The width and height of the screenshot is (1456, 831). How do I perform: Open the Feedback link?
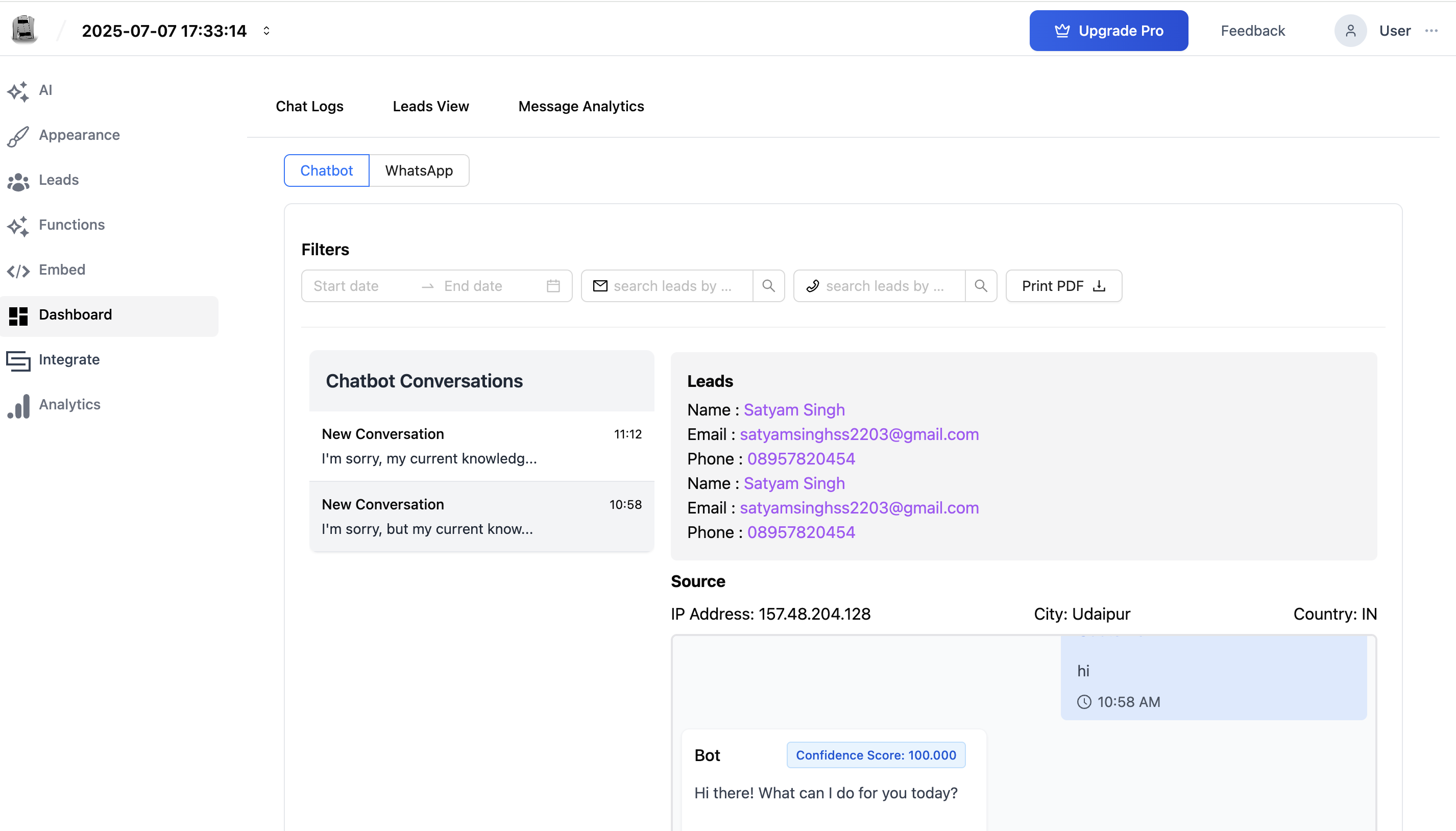1252,31
